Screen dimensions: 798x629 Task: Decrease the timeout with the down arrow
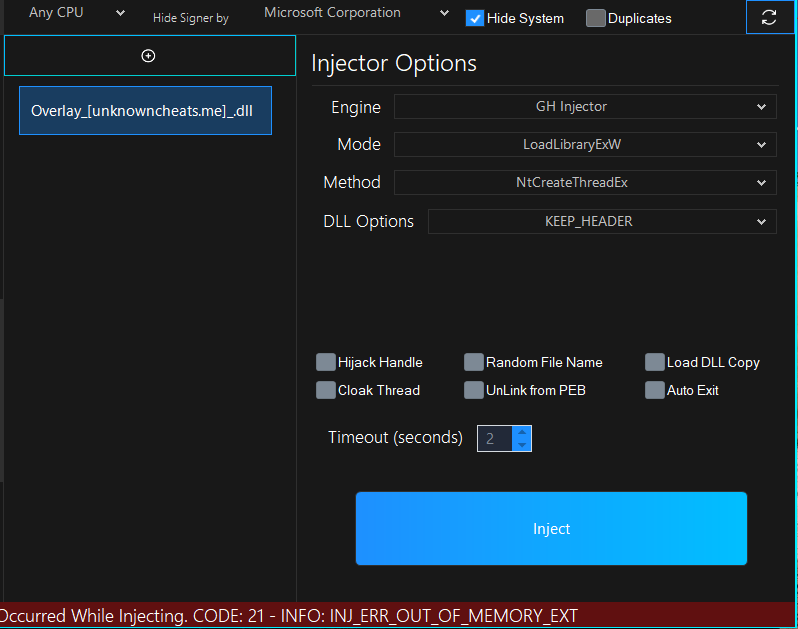pos(522,445)
